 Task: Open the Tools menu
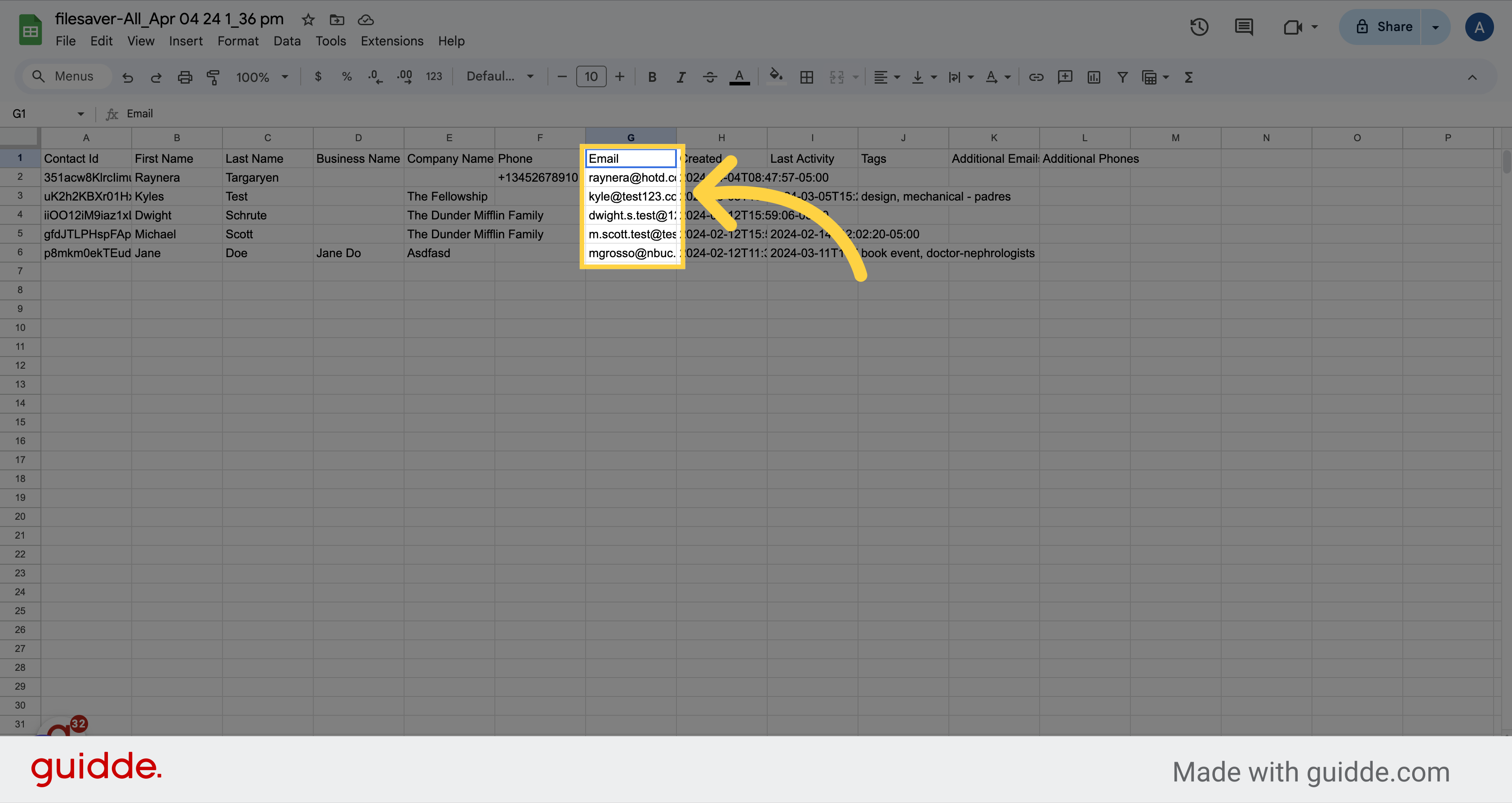point(330,41)
